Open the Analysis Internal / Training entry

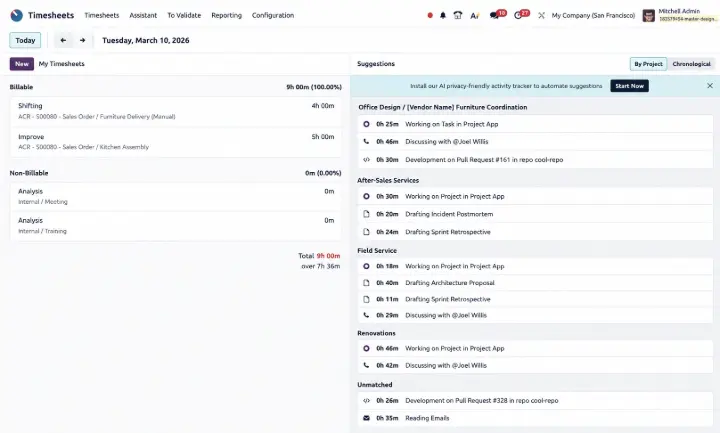(x=176, y=226)
